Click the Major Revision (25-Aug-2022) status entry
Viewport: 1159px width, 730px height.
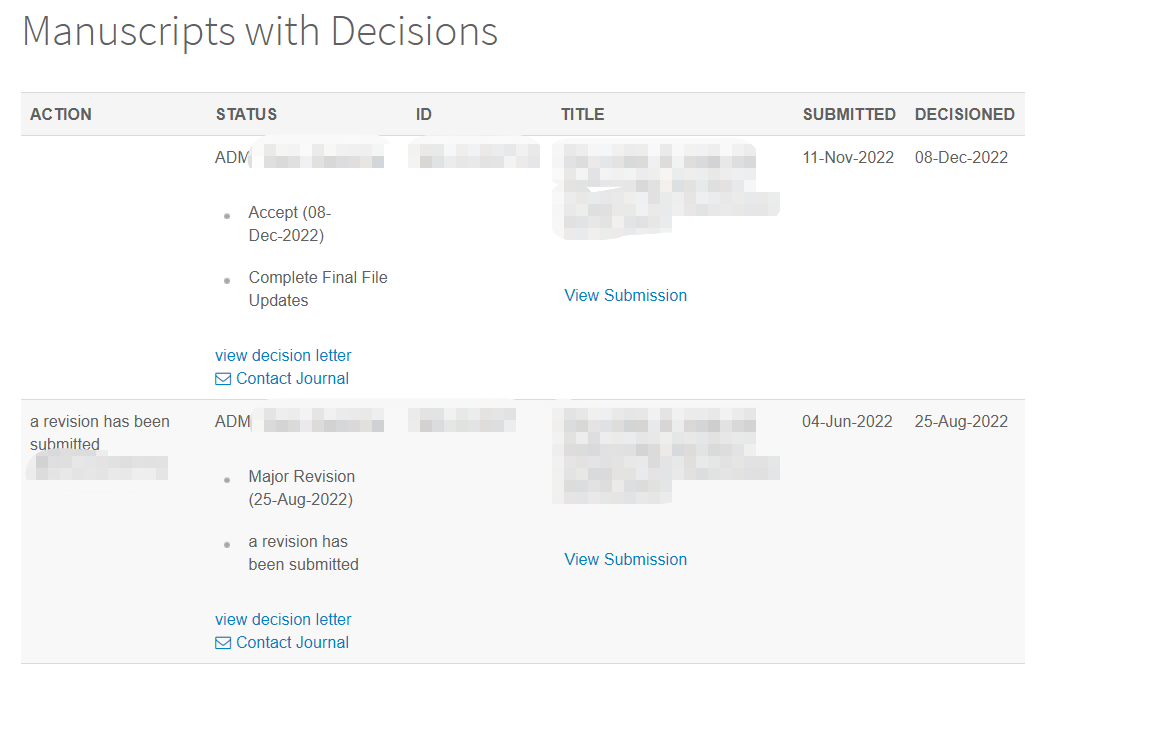[301, 488]
